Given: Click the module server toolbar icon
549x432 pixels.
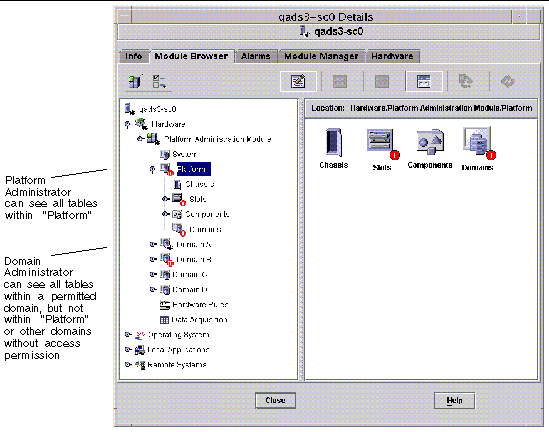Looking at the screenshot, I should [135, 81].
